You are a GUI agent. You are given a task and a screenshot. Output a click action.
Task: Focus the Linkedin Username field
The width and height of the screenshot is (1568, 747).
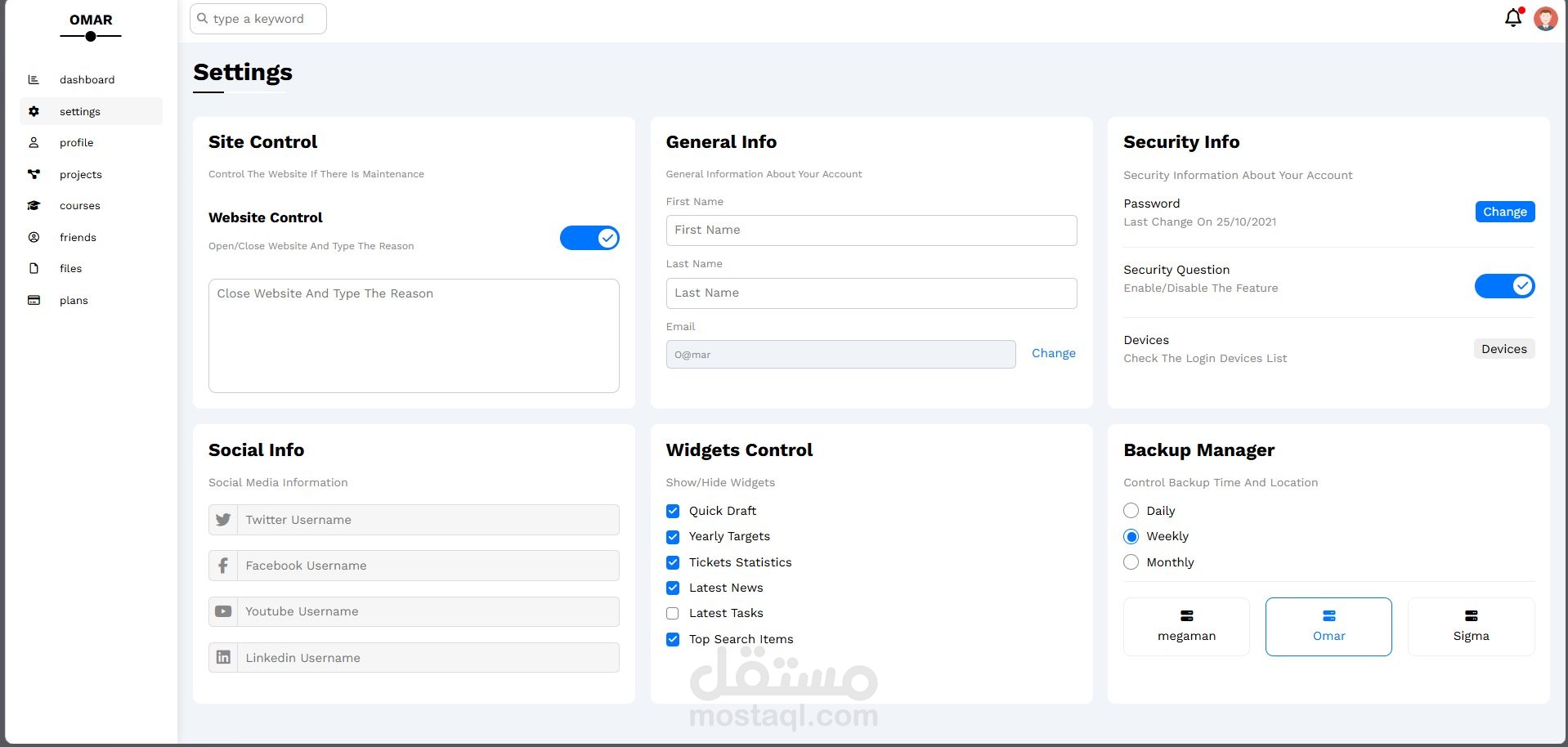point(428,657)
